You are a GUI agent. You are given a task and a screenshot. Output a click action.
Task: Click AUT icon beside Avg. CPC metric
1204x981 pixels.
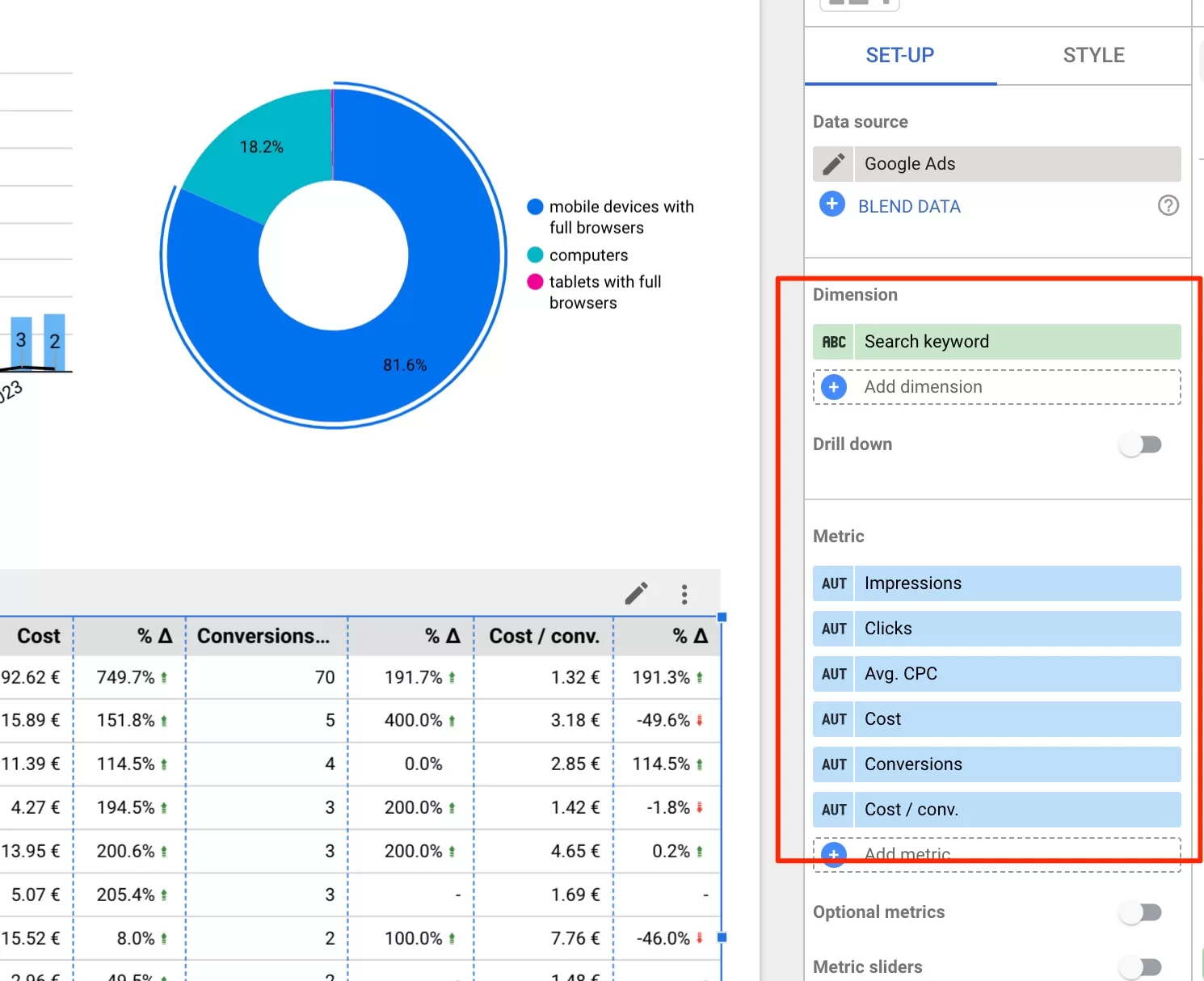(x=833, y=674)
